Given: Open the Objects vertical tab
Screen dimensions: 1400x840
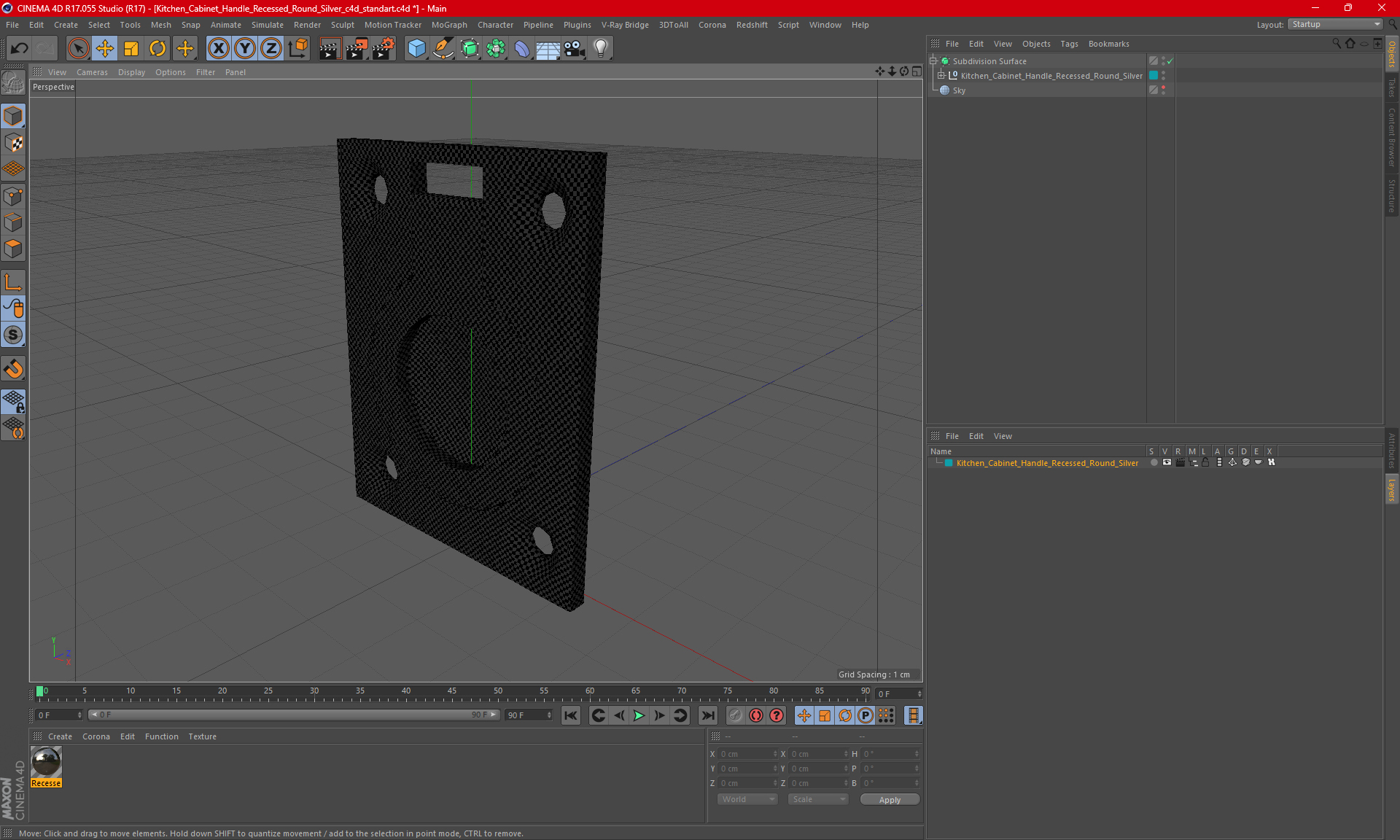Looking at the screenshot, I should coord(1391,53).
